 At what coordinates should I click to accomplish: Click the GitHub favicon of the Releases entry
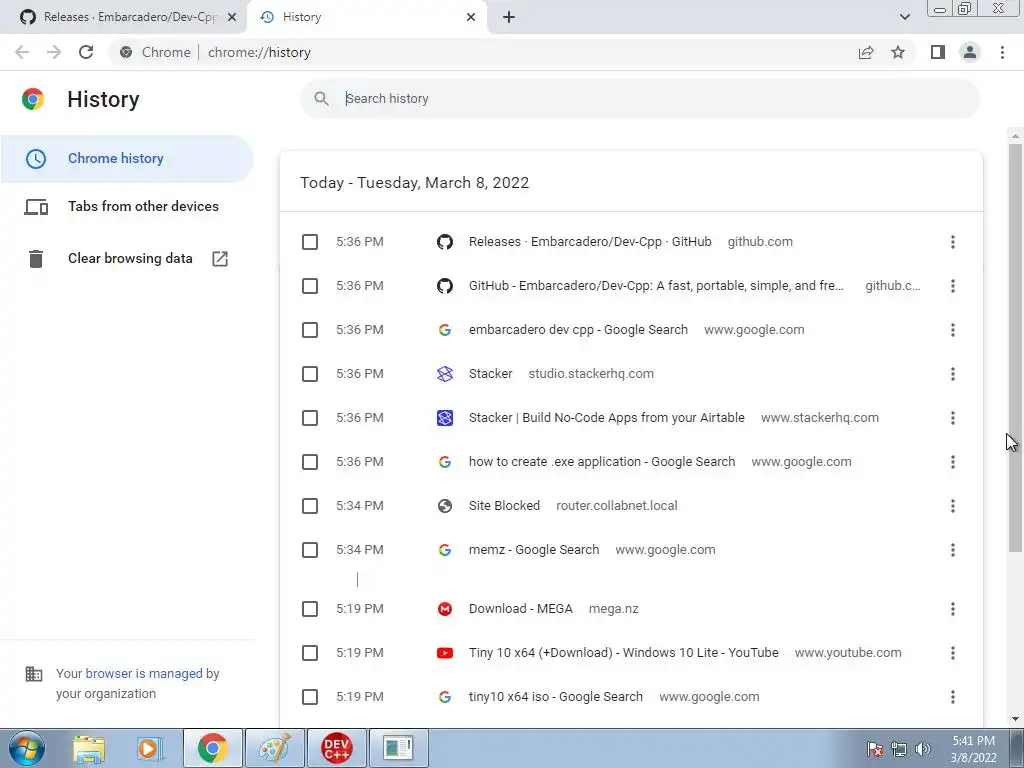445,242
